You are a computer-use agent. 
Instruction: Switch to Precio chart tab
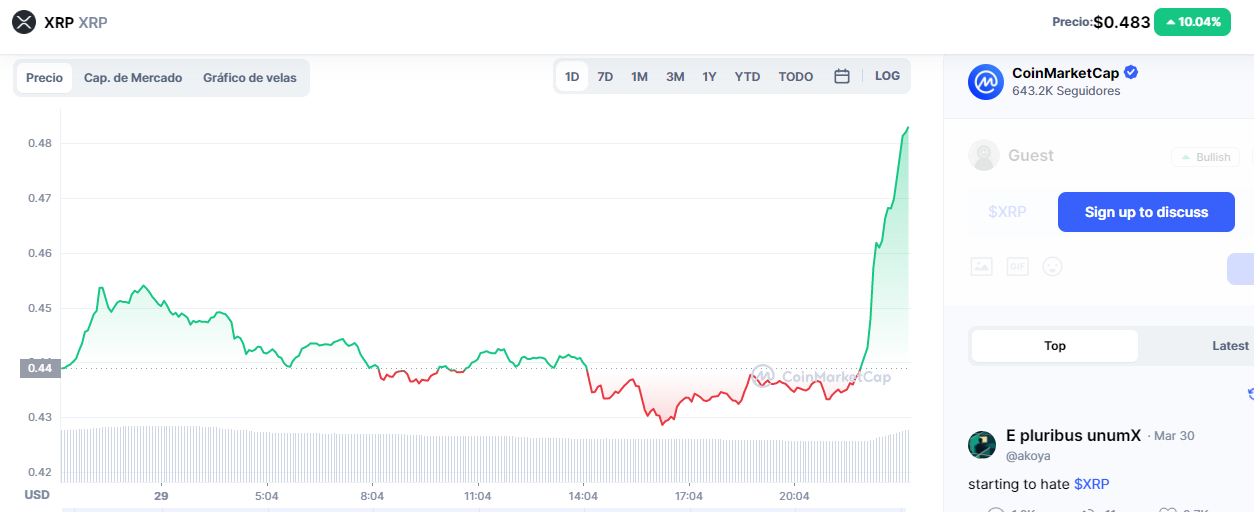click(44, 78)
